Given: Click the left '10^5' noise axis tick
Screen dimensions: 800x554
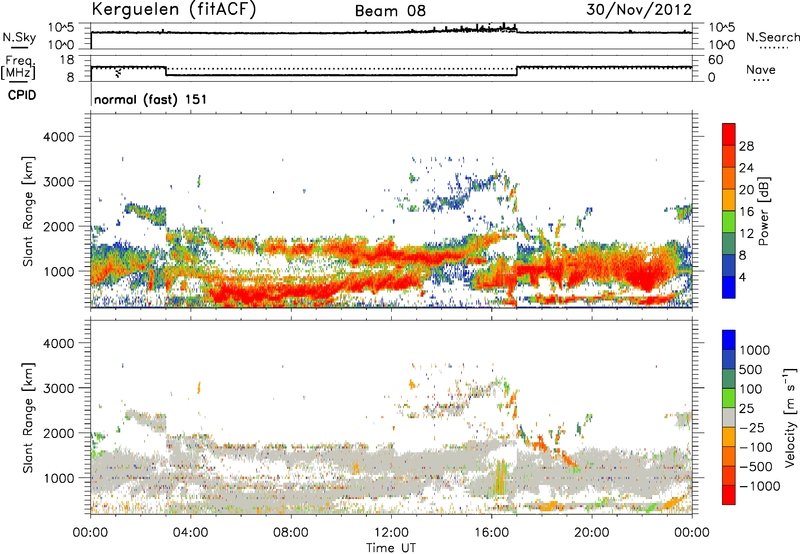Looking at the screenshot, I should (x=61, y=28).
